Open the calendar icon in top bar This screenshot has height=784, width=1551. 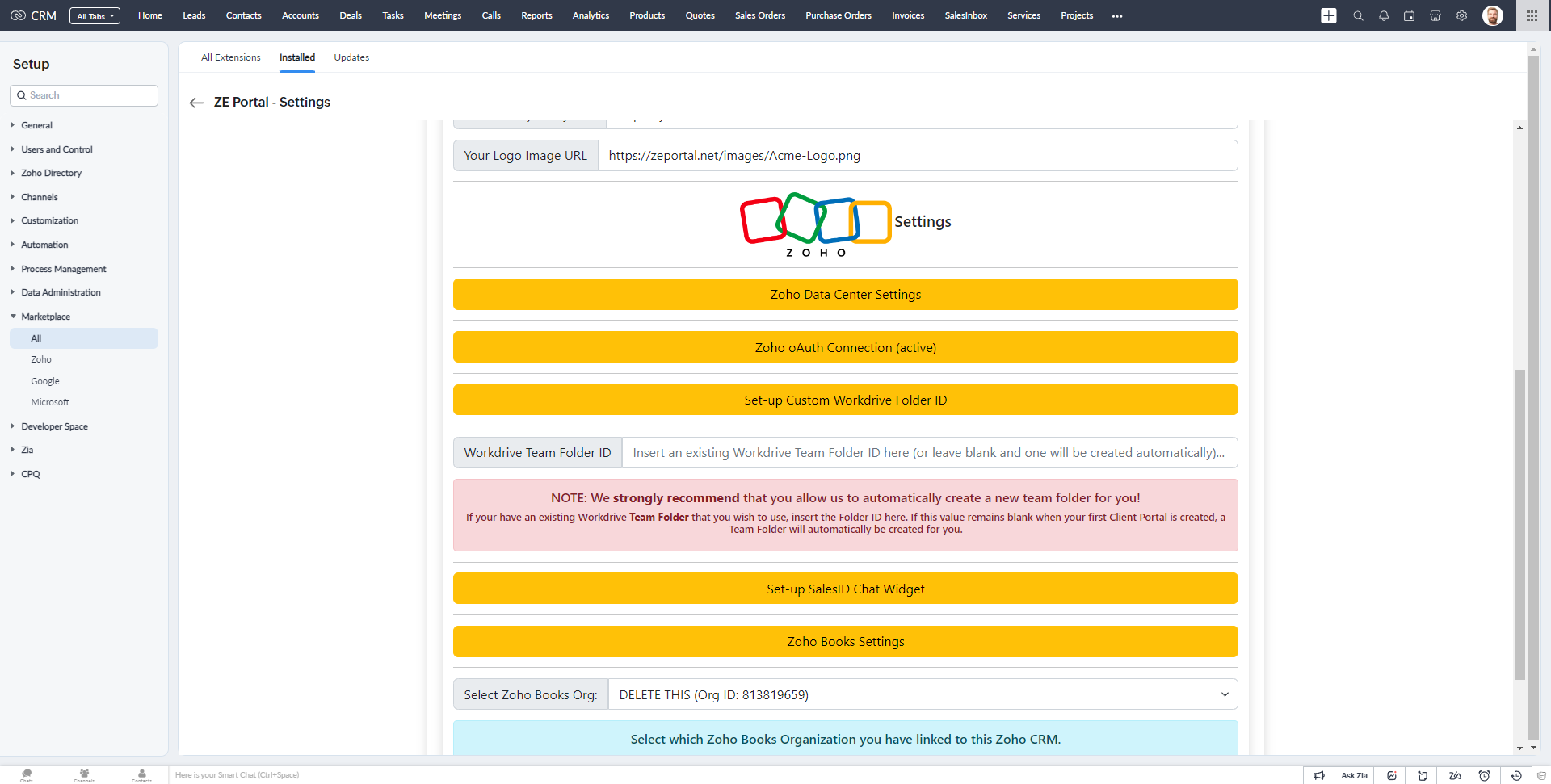pyautogui.click(x=1410, y=16)
